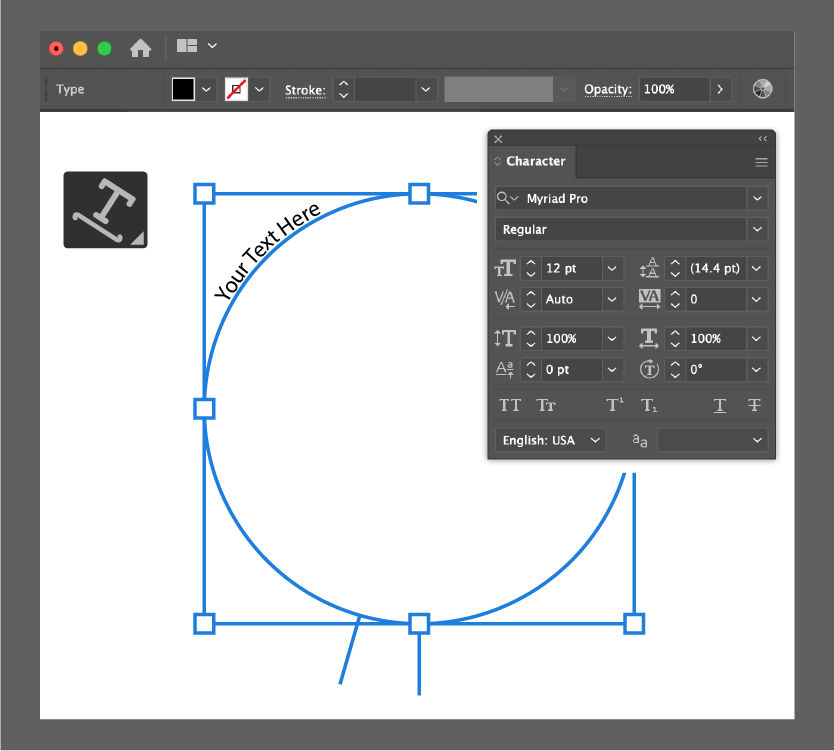Toggle Superscript formatting
This screenshot has width=834, height=751.
pos(615,405)
